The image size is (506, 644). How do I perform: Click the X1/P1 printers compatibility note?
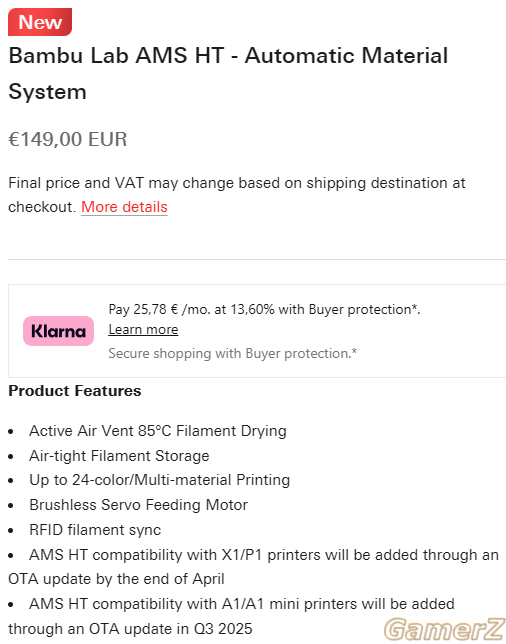click(x=253, y=567)
